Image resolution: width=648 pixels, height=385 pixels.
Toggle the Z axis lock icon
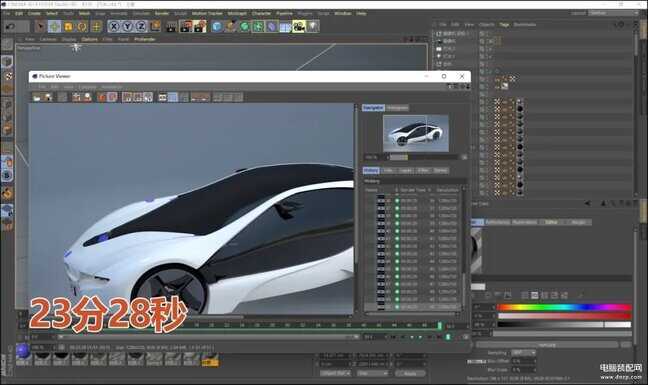coord(141,27)
